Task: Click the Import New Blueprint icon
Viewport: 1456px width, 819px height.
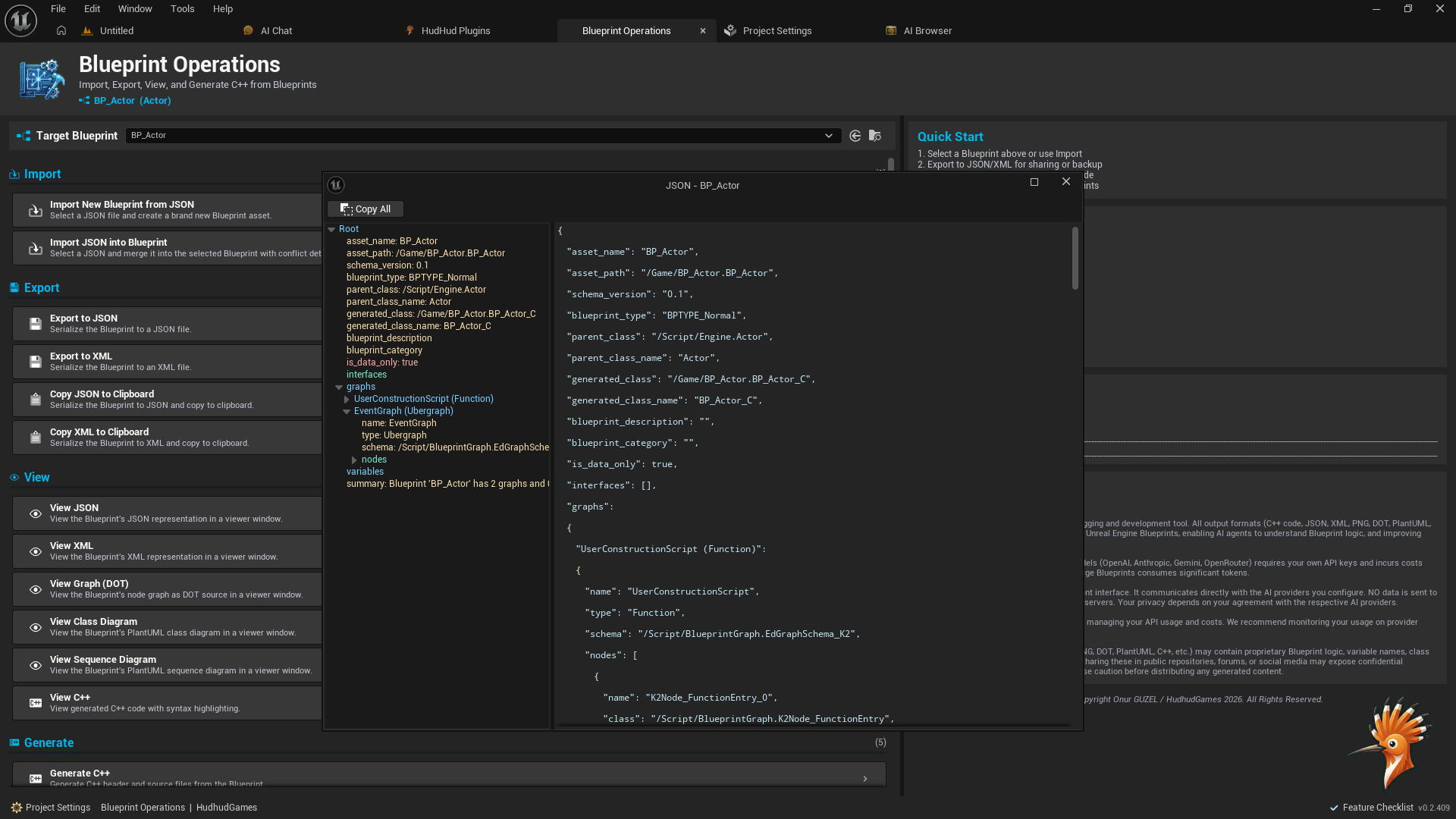Action: (x=35, y=210)
